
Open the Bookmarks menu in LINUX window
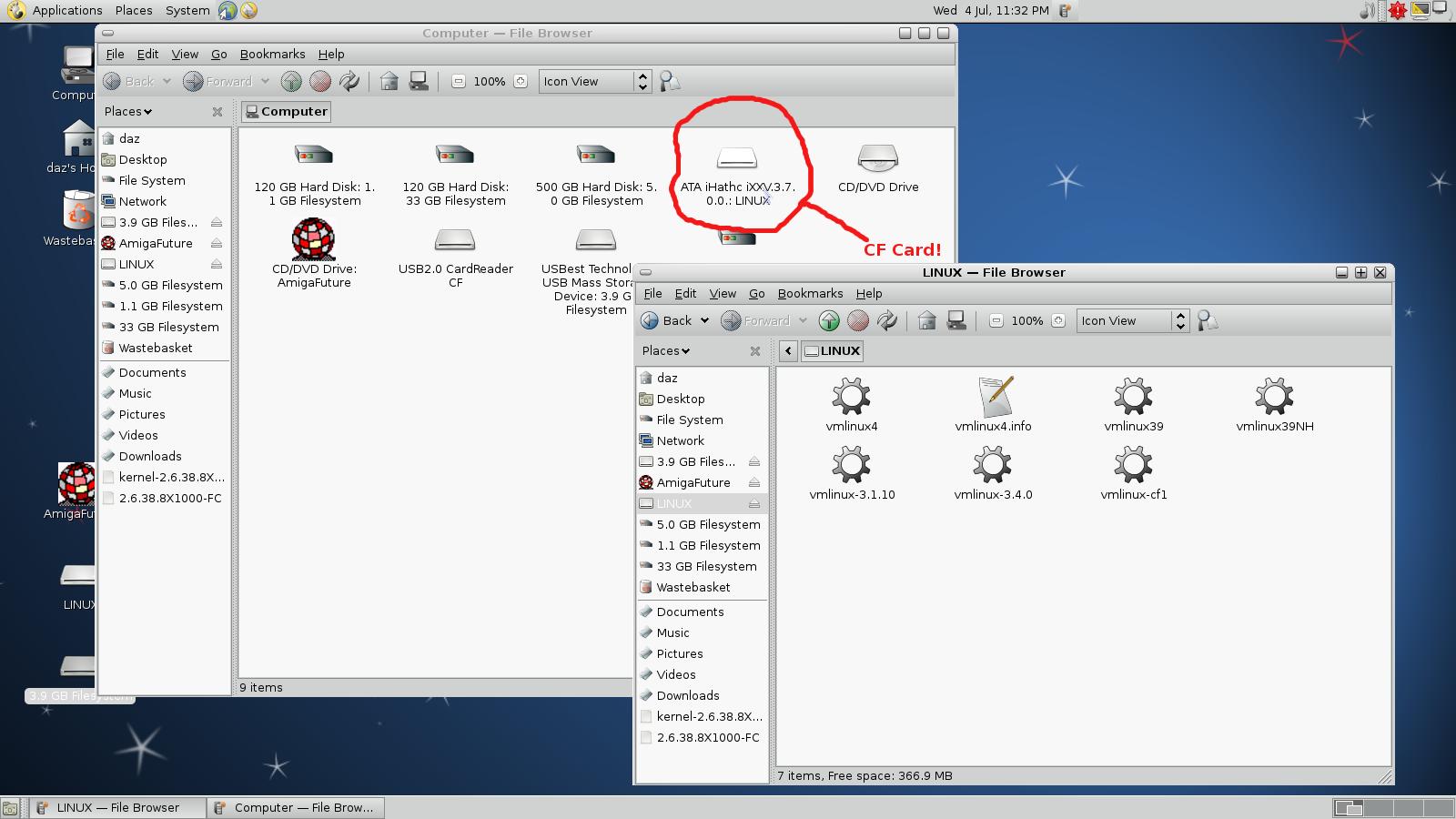click(810, 294)
